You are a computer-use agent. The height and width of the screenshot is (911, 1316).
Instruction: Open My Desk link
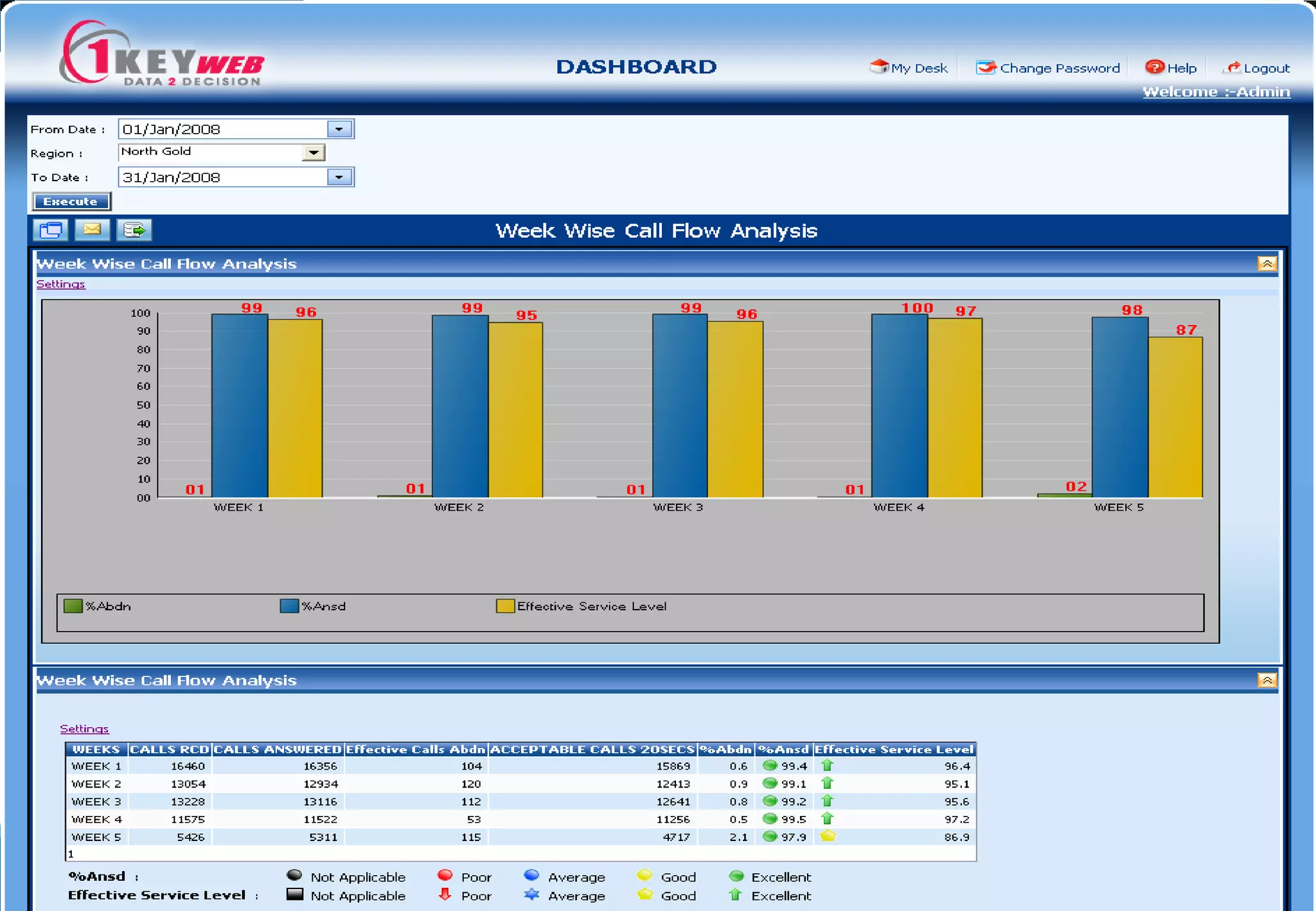click(919, 68)
